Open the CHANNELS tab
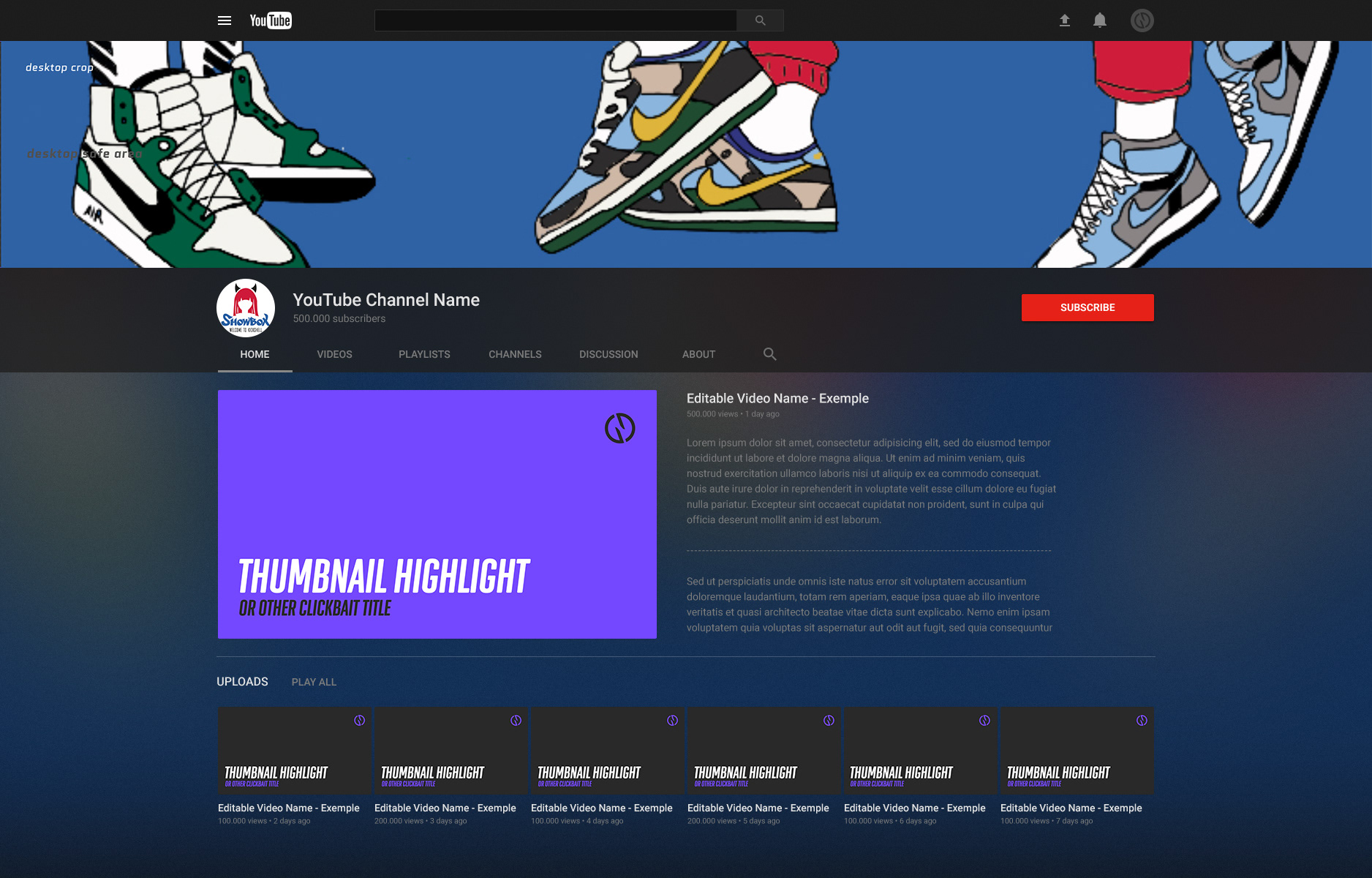 click(x=515, y=354)
